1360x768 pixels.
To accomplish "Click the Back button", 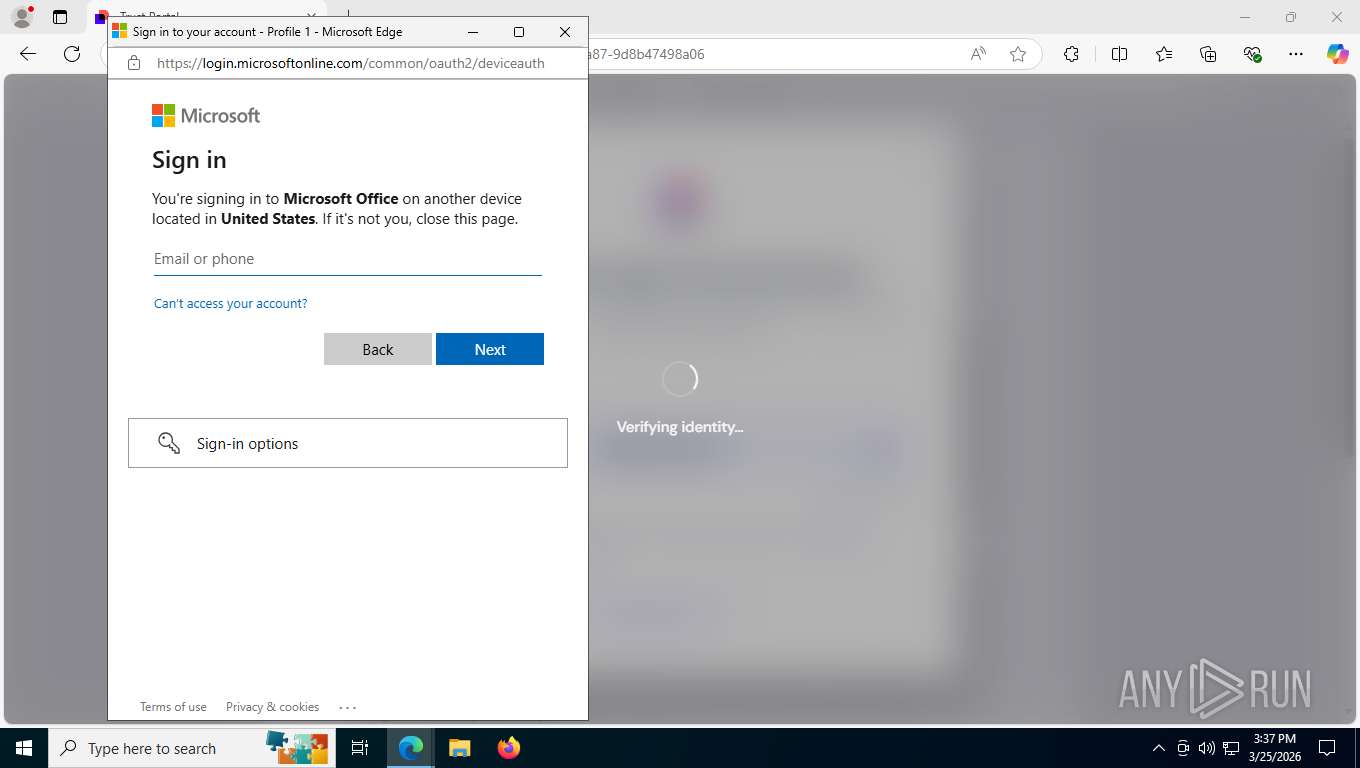I will [x=378, y=349].
